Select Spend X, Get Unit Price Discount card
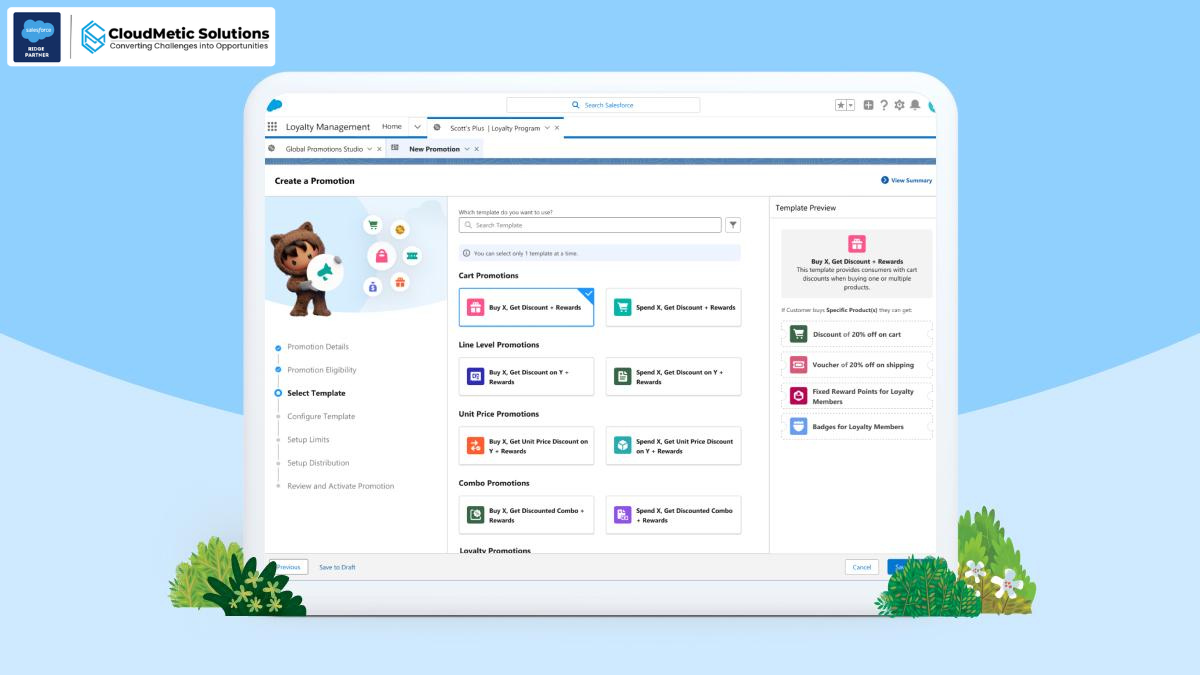This screenshot has height=675, width=1200. click(673, 445)
